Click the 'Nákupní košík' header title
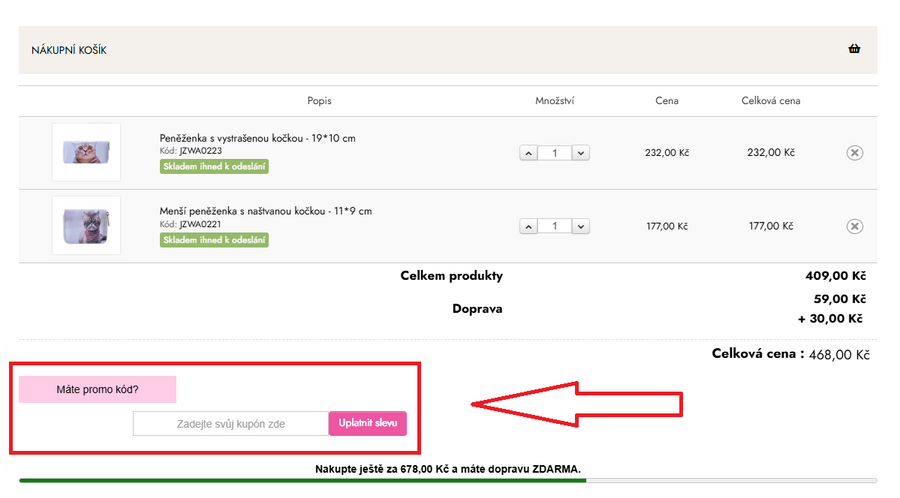 point(69,50)
